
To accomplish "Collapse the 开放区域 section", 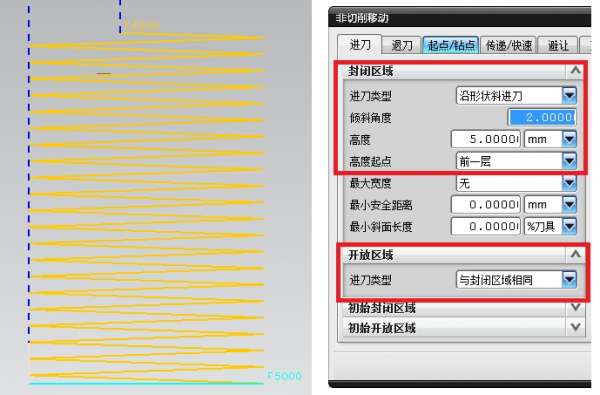I will [575, 254].
